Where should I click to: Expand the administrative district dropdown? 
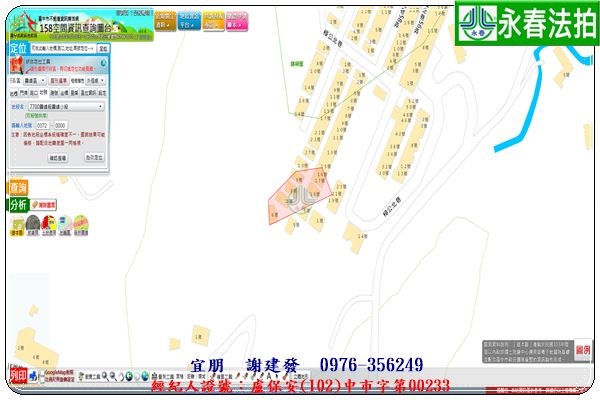pos(34,81)
